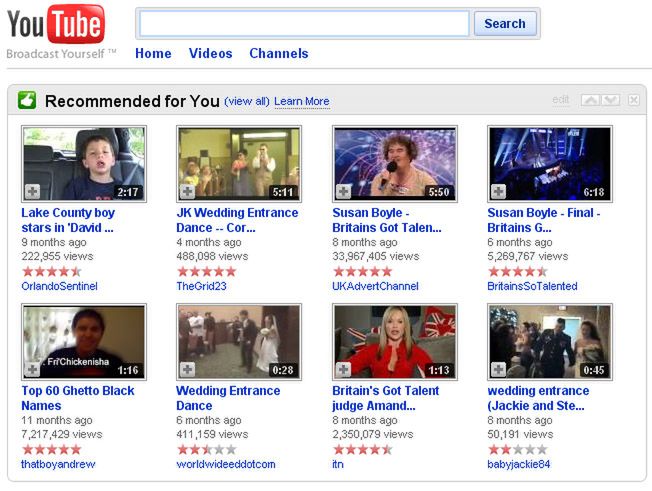Open Top 60 Ghetto Black Names thumbnail

(84, 342)
